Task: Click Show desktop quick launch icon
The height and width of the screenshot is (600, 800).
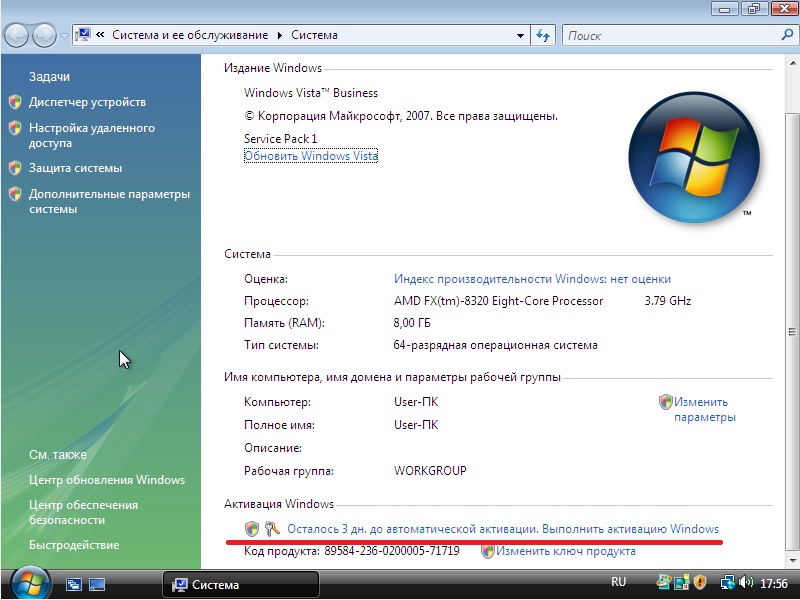Action: tap(97, 584)
